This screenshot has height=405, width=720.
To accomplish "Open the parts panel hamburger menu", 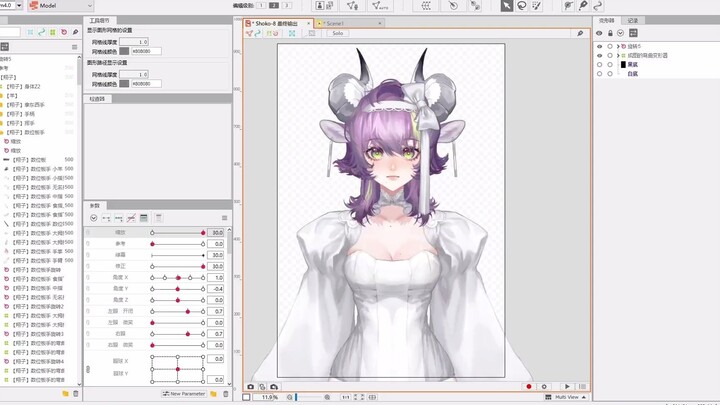I will pos(74,47).
